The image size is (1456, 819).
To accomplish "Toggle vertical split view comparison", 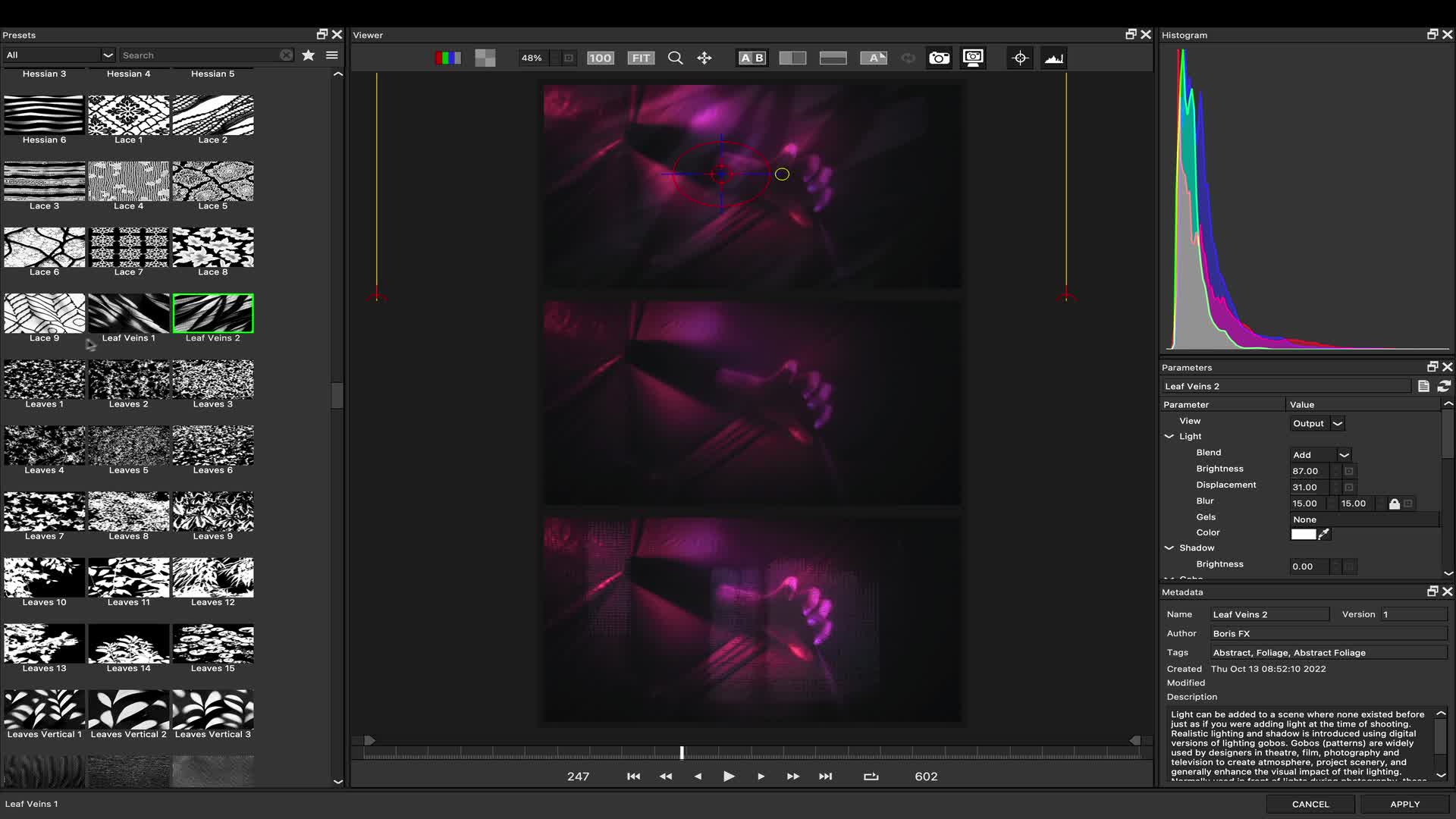I will [792, 58].
